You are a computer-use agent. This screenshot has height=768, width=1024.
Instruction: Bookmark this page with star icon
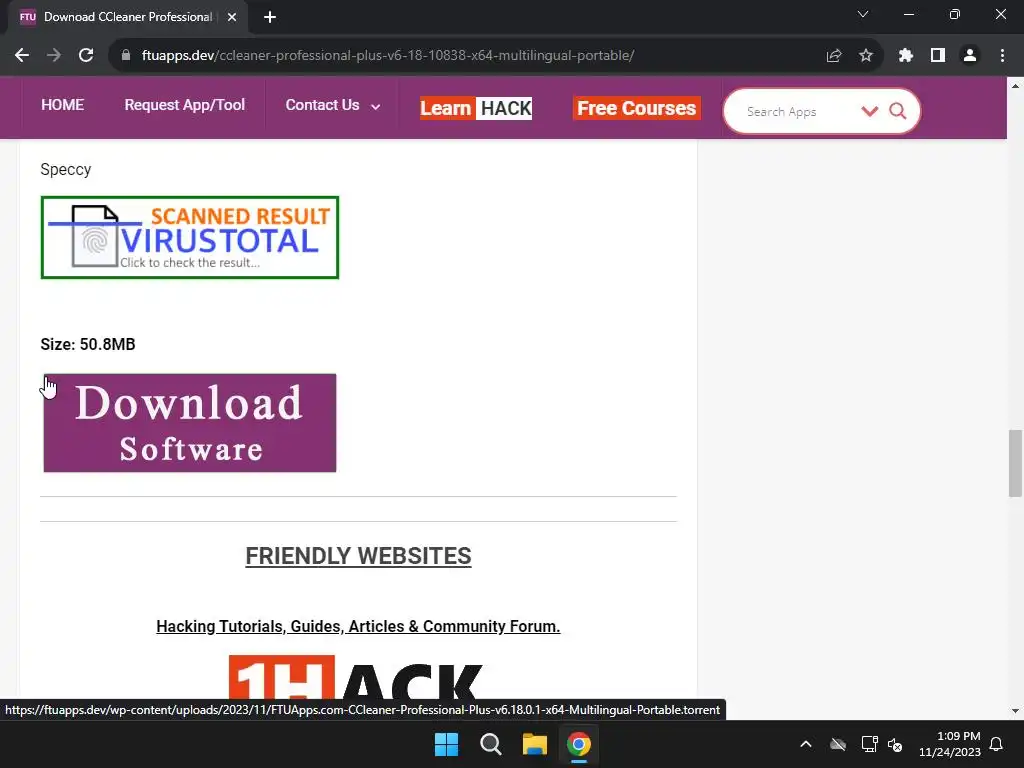coord(866,56)
